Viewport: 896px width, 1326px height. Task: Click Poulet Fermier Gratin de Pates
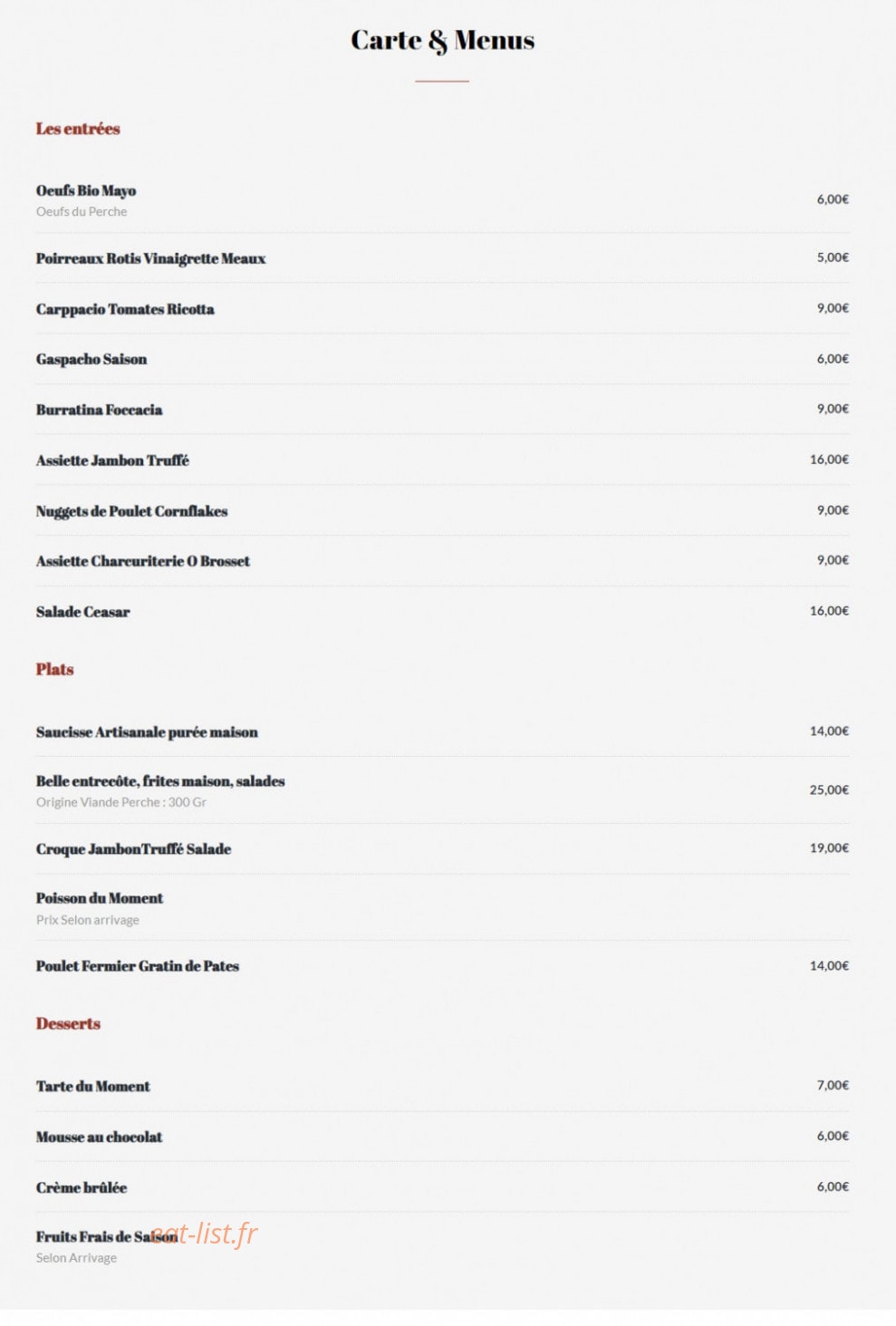click(138, 966)
